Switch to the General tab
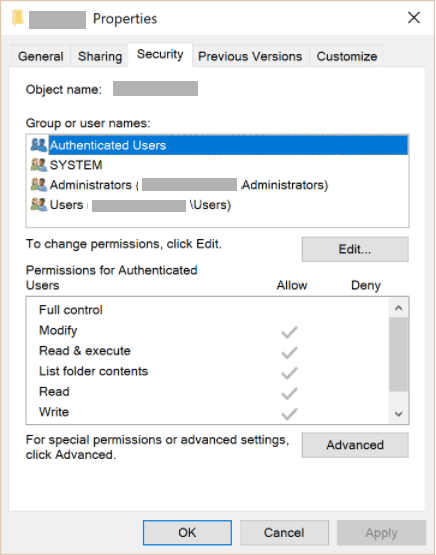The height and width of the screenshot is (555, 436). 41,56
